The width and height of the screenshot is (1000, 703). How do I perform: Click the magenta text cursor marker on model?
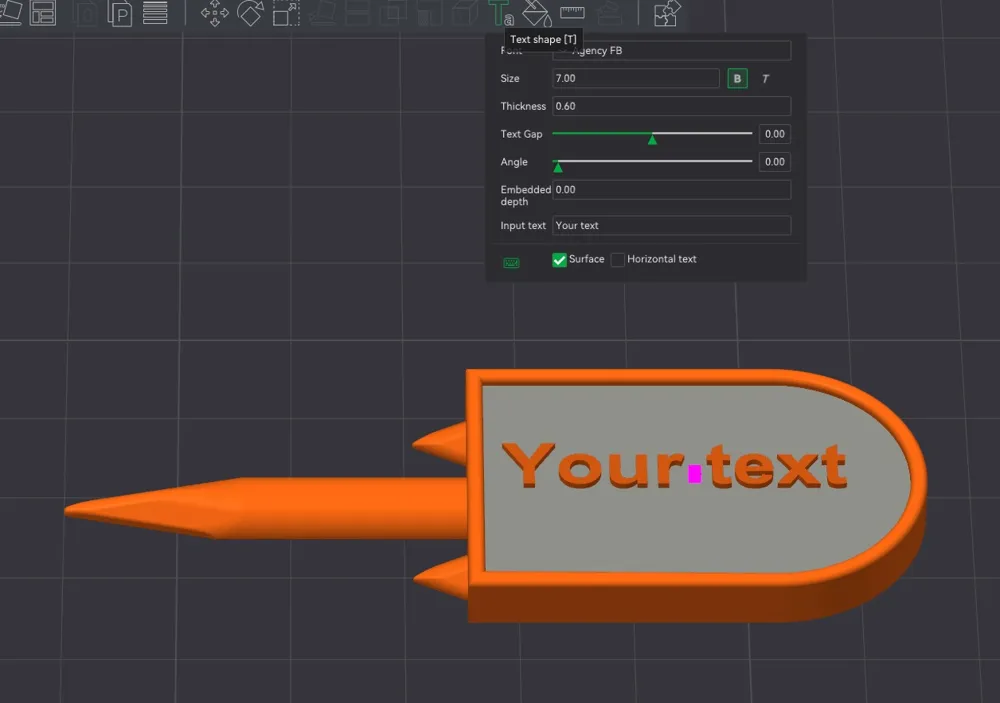tap(695, 473)
